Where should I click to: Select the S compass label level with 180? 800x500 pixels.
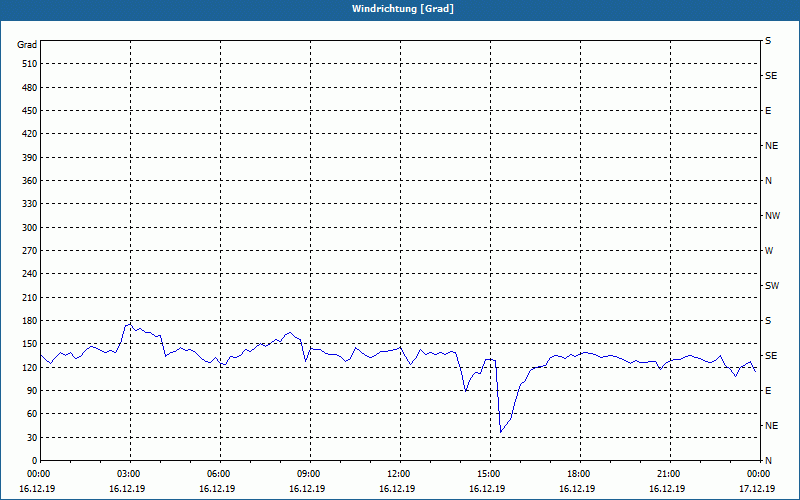768,320
